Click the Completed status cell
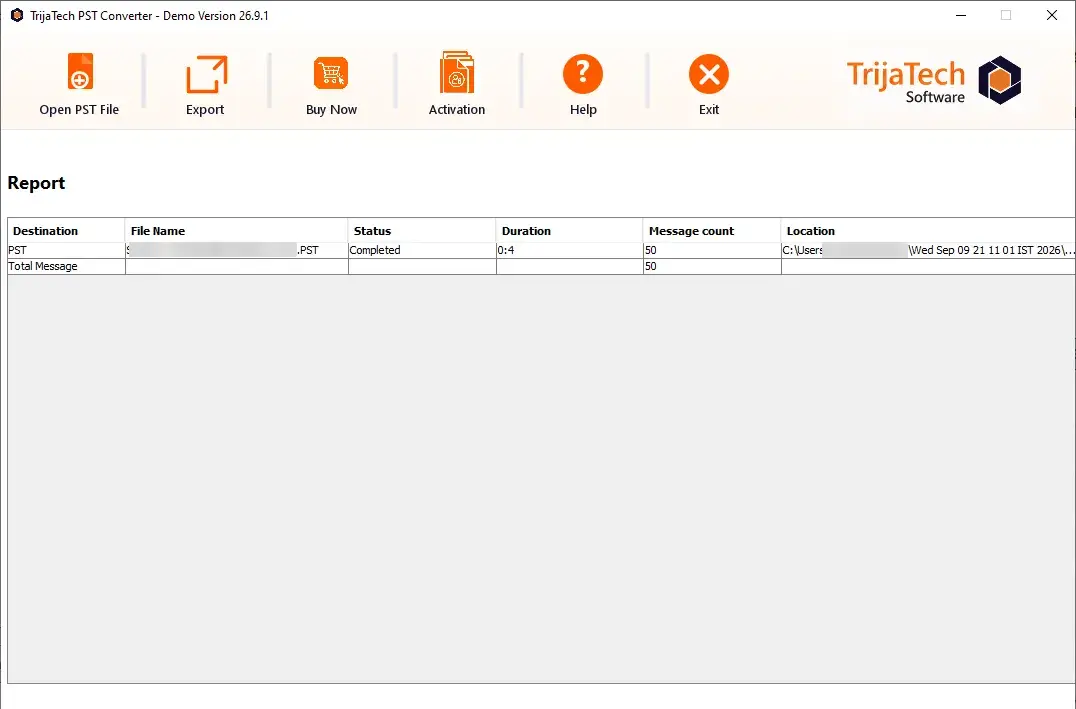The width and height of the screenshot is (1076, 709). tap(421, 250)
